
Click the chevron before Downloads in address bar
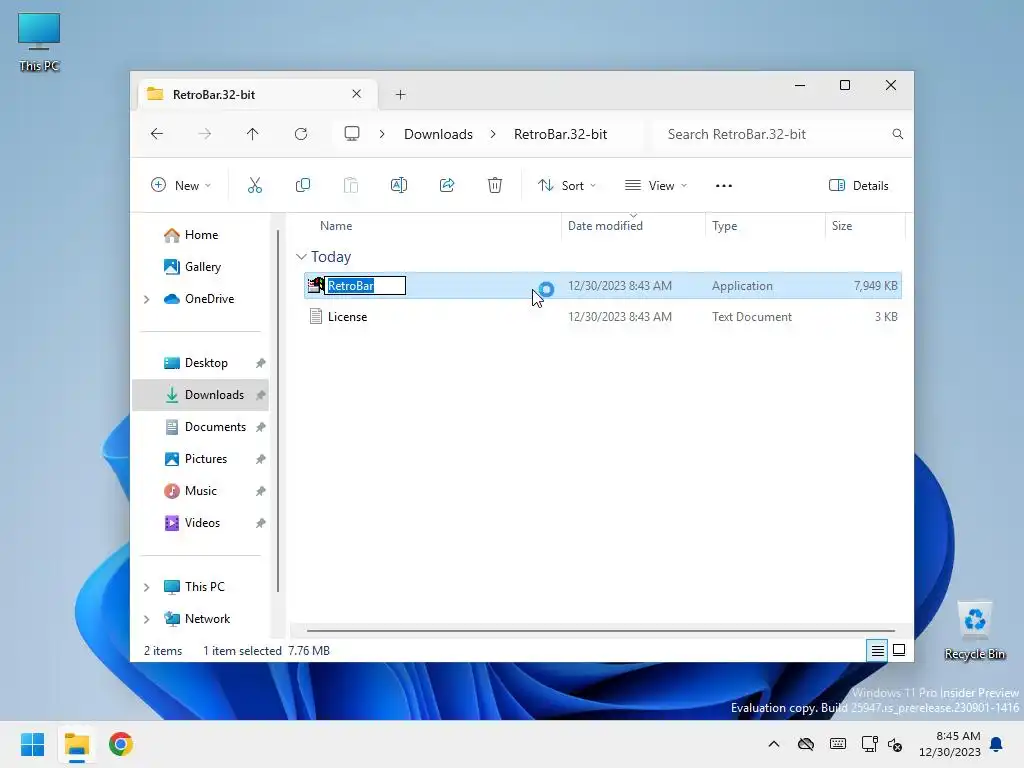pos(382,134)
